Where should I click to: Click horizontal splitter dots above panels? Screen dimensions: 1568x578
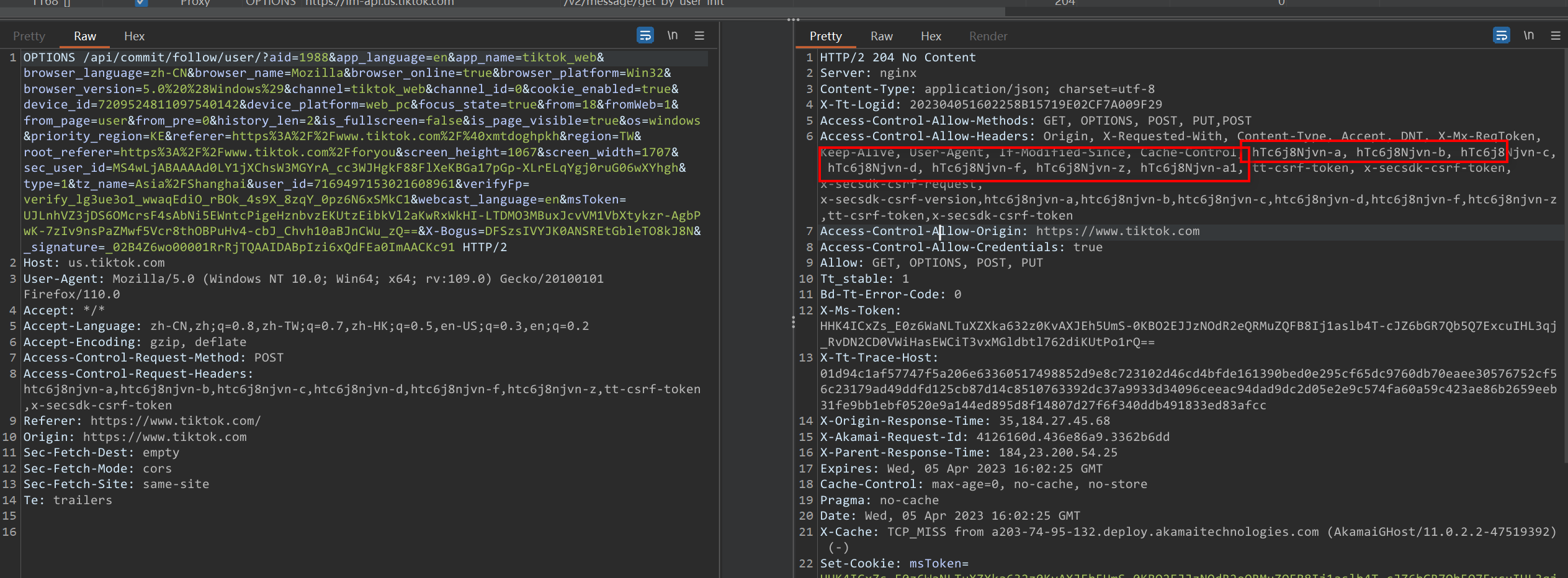794,20
